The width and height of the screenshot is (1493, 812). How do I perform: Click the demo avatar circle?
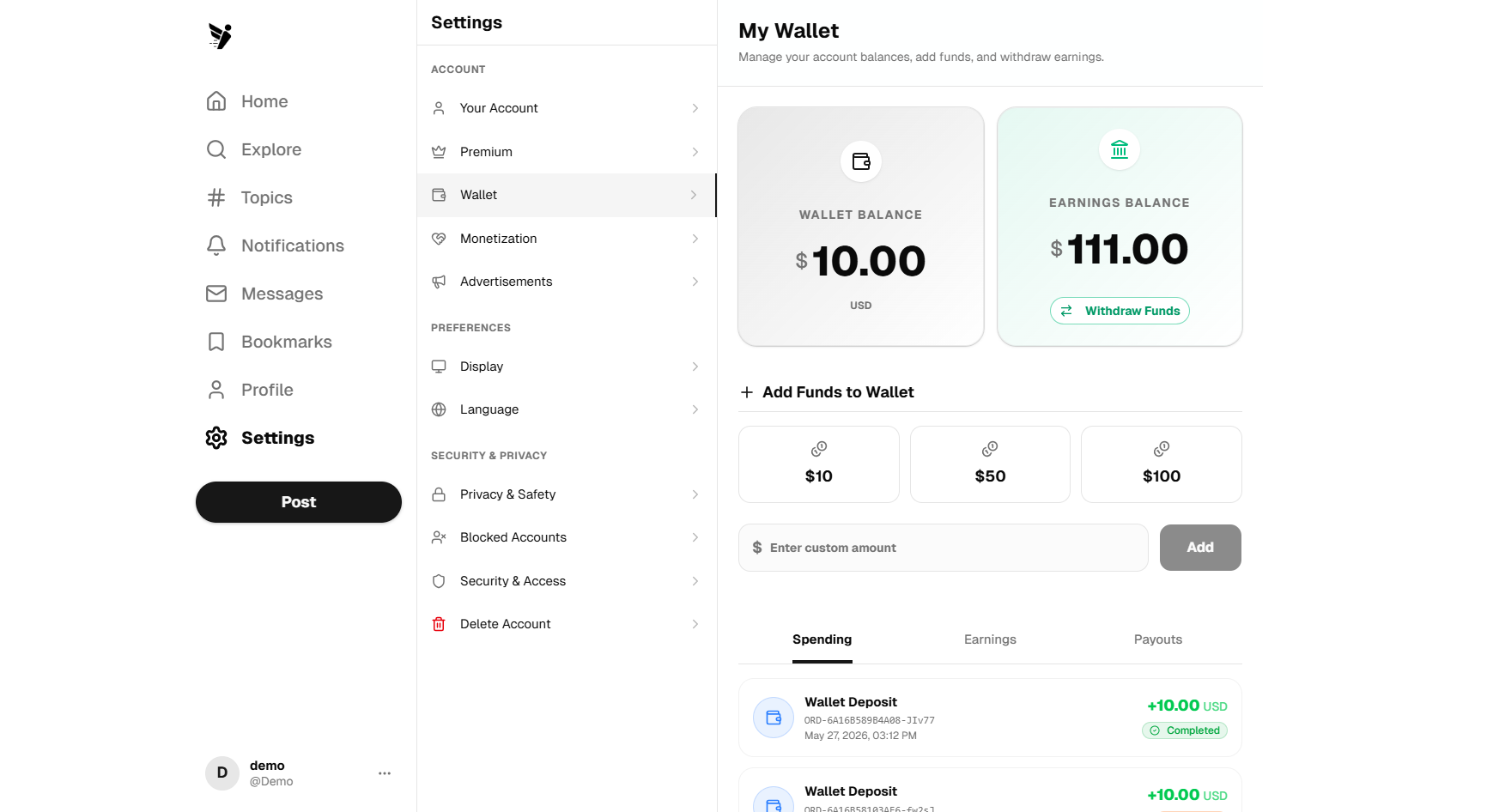tap(222, 773)
